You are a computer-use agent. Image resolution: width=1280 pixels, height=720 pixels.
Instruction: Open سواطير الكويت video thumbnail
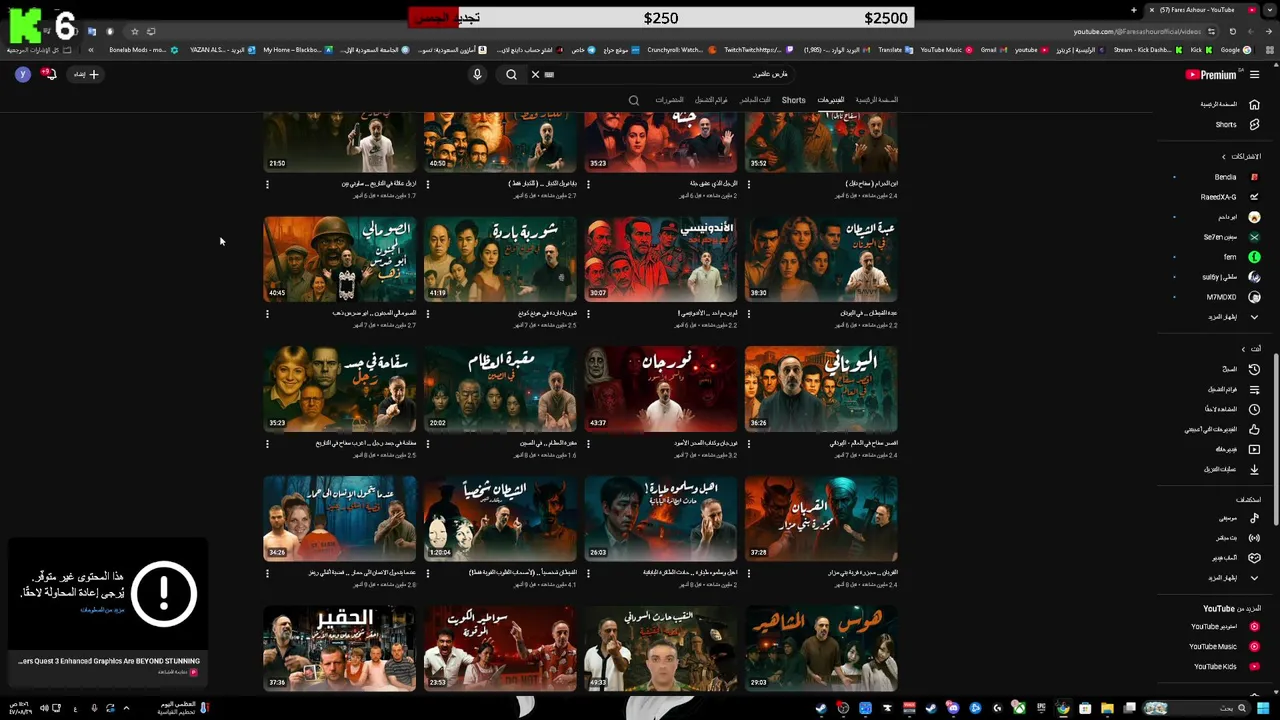[500, 649]
